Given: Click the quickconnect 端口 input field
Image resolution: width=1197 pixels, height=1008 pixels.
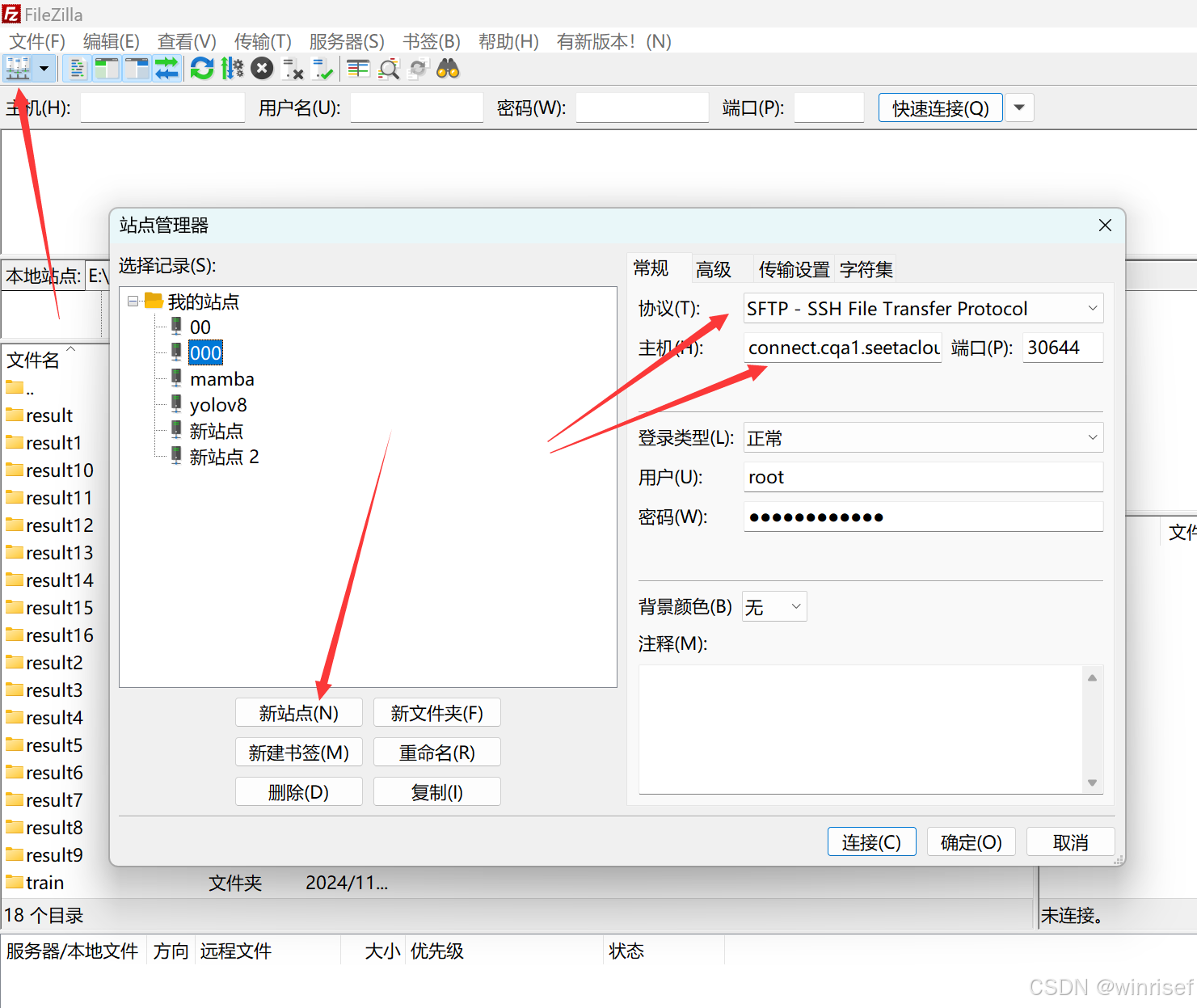Looking at the screenshot, I should tap(829, 108).
